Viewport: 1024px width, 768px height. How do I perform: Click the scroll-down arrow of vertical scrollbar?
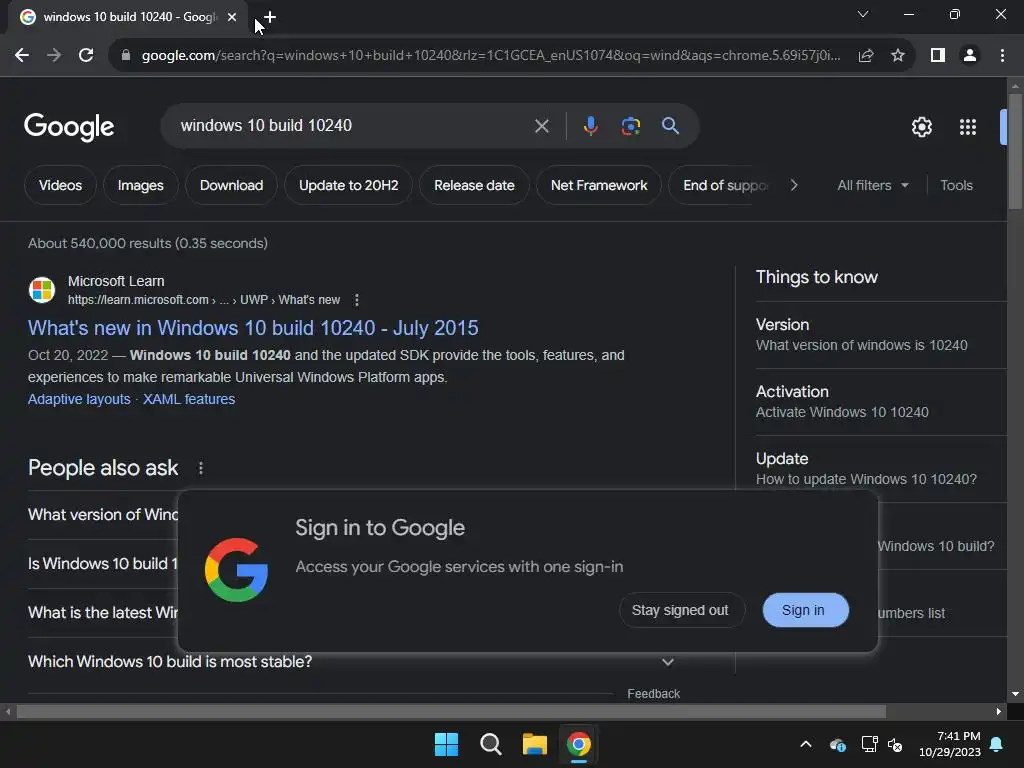[1015, 694]
